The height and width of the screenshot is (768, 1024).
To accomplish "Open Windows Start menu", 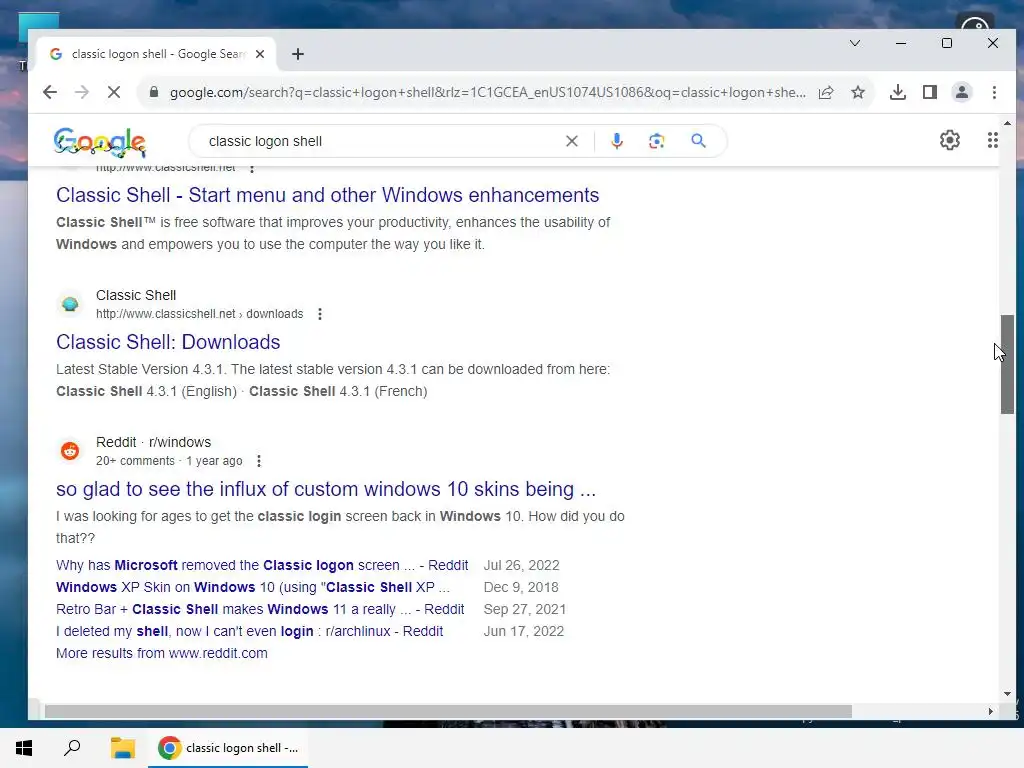I will click(x=24, y=748).
